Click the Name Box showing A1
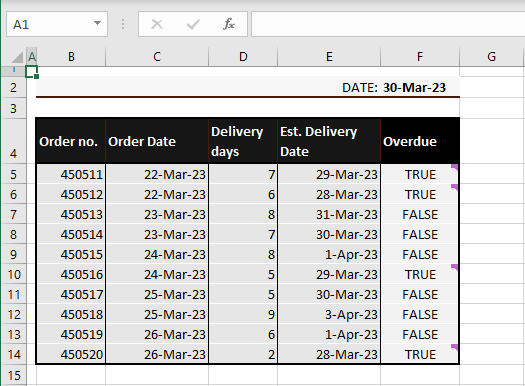Image resolution: width=525 pixels, height=386 pixels. click(57, 24)
